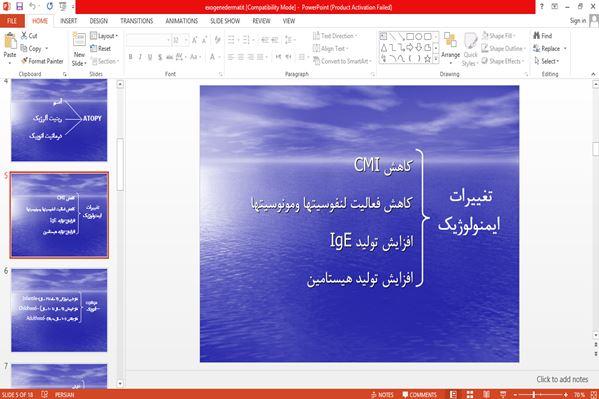Image resolution: width=599 pixels, height=399 pixels.
Task: Align text left
Action: point(231,57)
